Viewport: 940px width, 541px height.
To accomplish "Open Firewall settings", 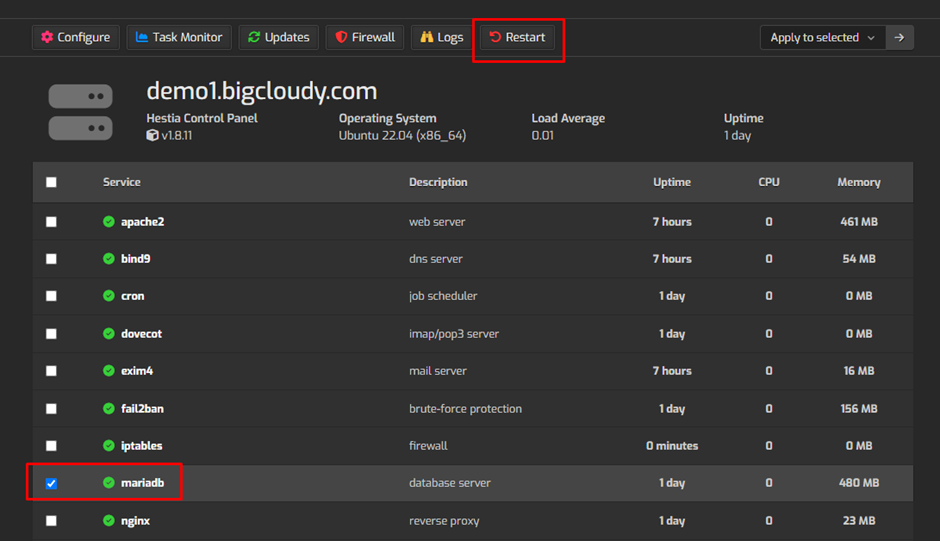I will [x=364, y=37].
